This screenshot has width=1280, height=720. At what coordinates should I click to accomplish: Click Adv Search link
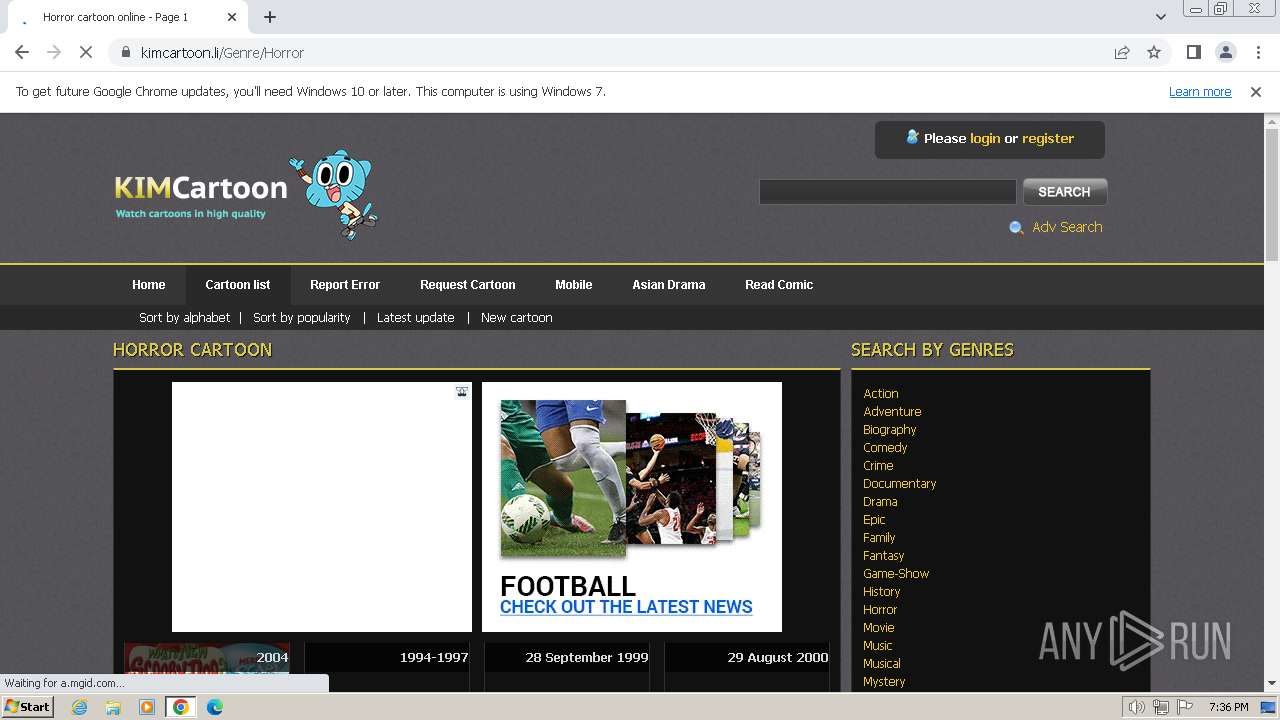(x=1067, y=227)
